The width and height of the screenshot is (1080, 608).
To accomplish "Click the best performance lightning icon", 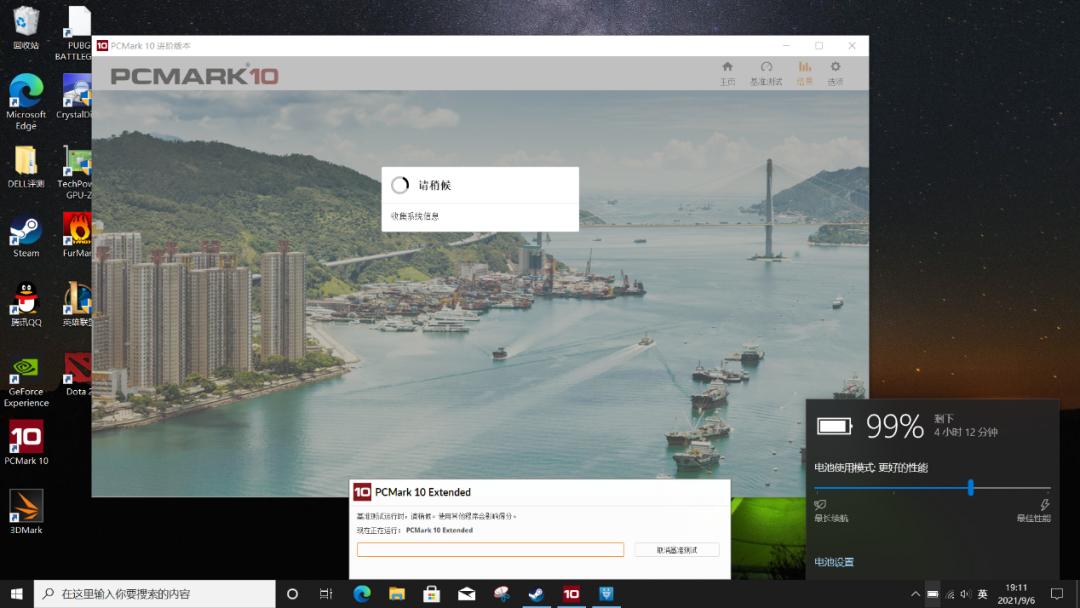I will click(1045, 505).
